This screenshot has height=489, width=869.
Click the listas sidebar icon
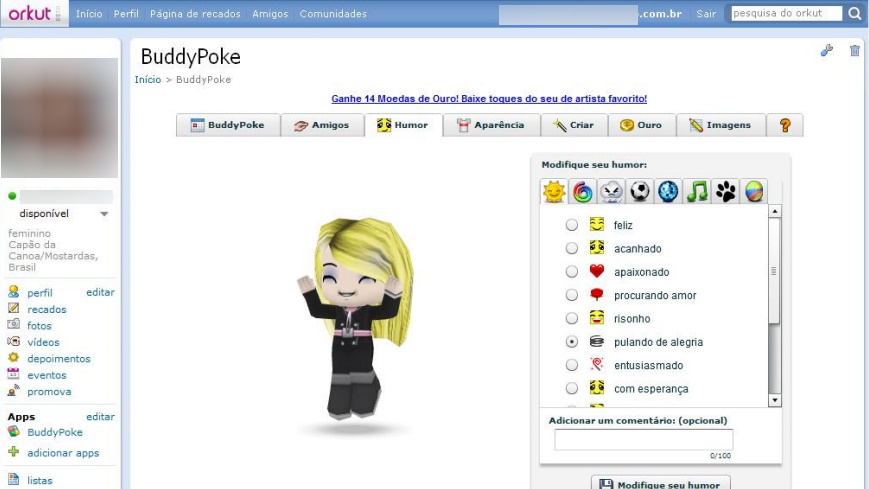pos(14,480)
